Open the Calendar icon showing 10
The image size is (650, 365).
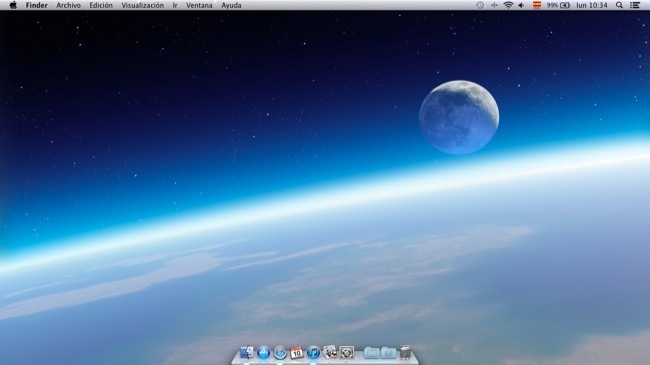pos(296,353)
